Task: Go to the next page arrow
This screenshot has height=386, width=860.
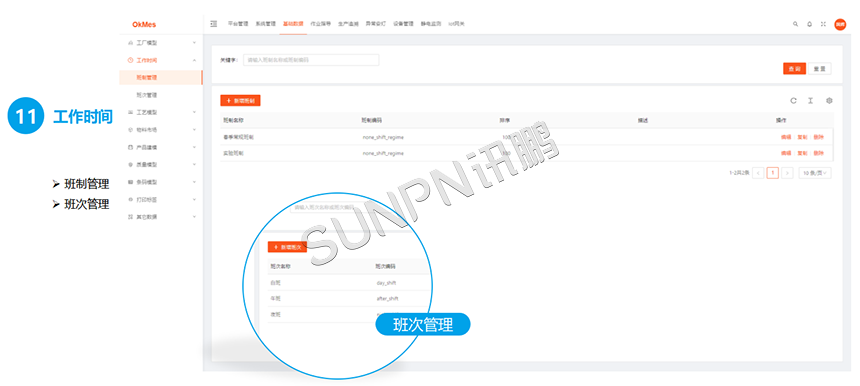Action: coord(787,173)
